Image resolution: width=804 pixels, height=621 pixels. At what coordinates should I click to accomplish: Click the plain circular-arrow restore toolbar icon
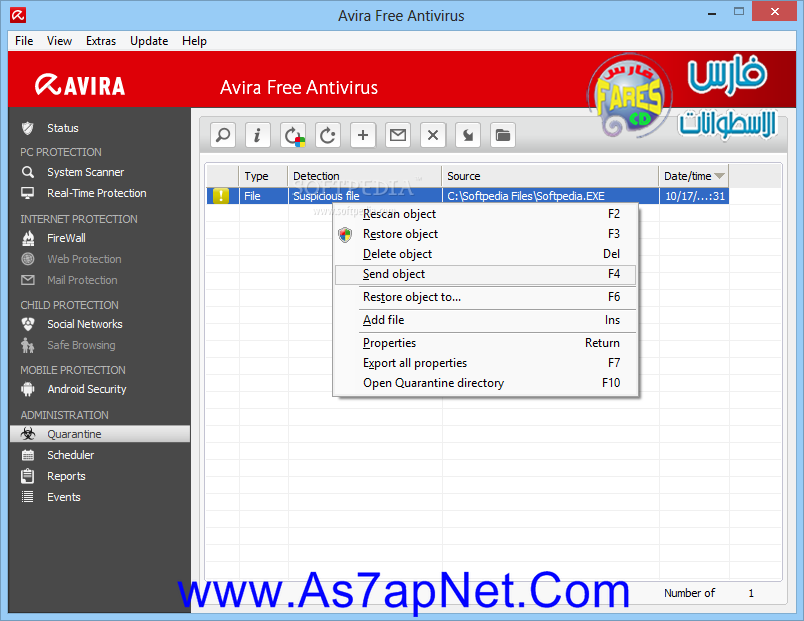(x=328, y=135)
